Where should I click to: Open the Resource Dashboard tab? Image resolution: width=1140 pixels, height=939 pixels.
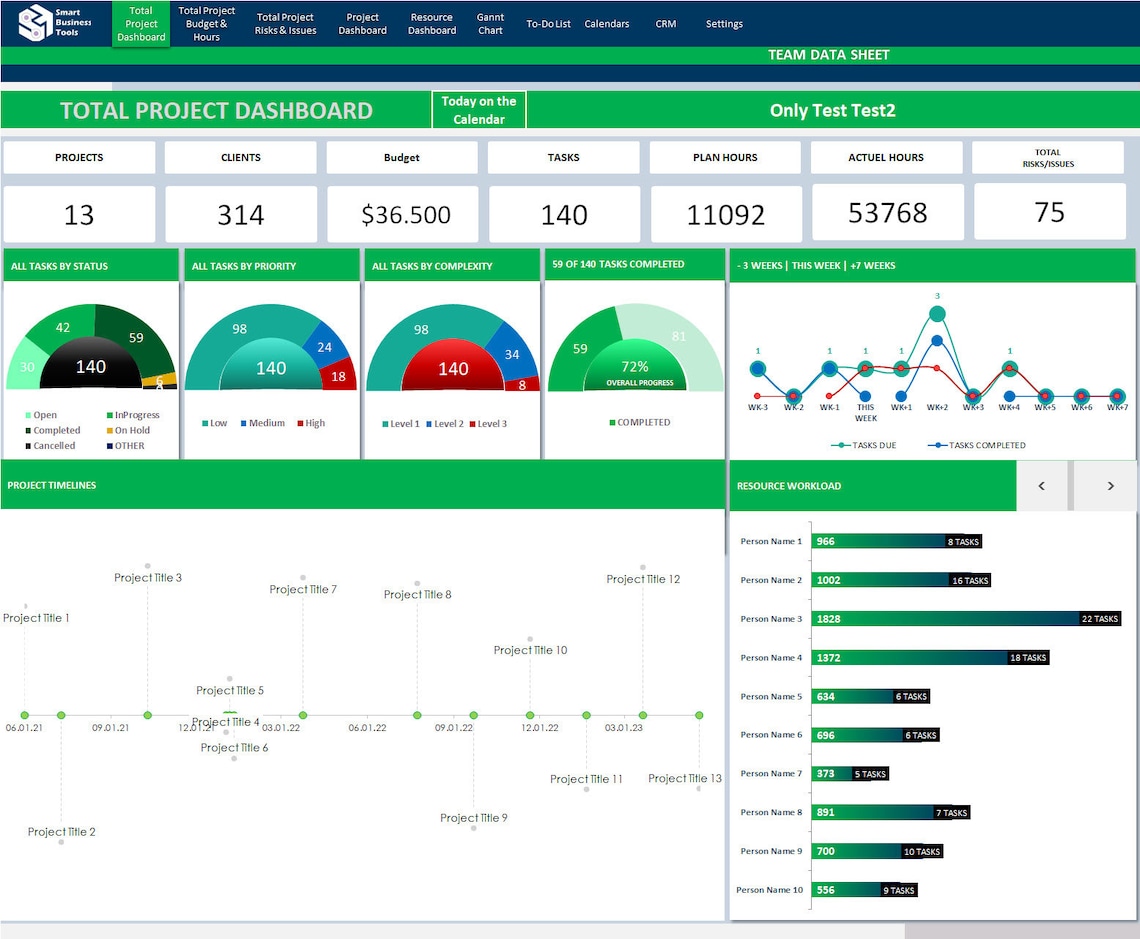point(432,24)
